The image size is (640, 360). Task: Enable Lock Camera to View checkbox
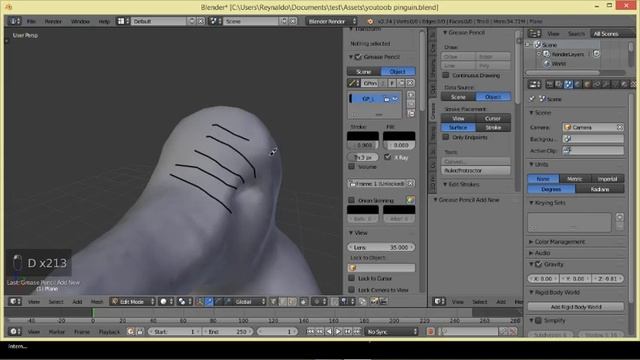pyautogui.click(x=351, y=290)
